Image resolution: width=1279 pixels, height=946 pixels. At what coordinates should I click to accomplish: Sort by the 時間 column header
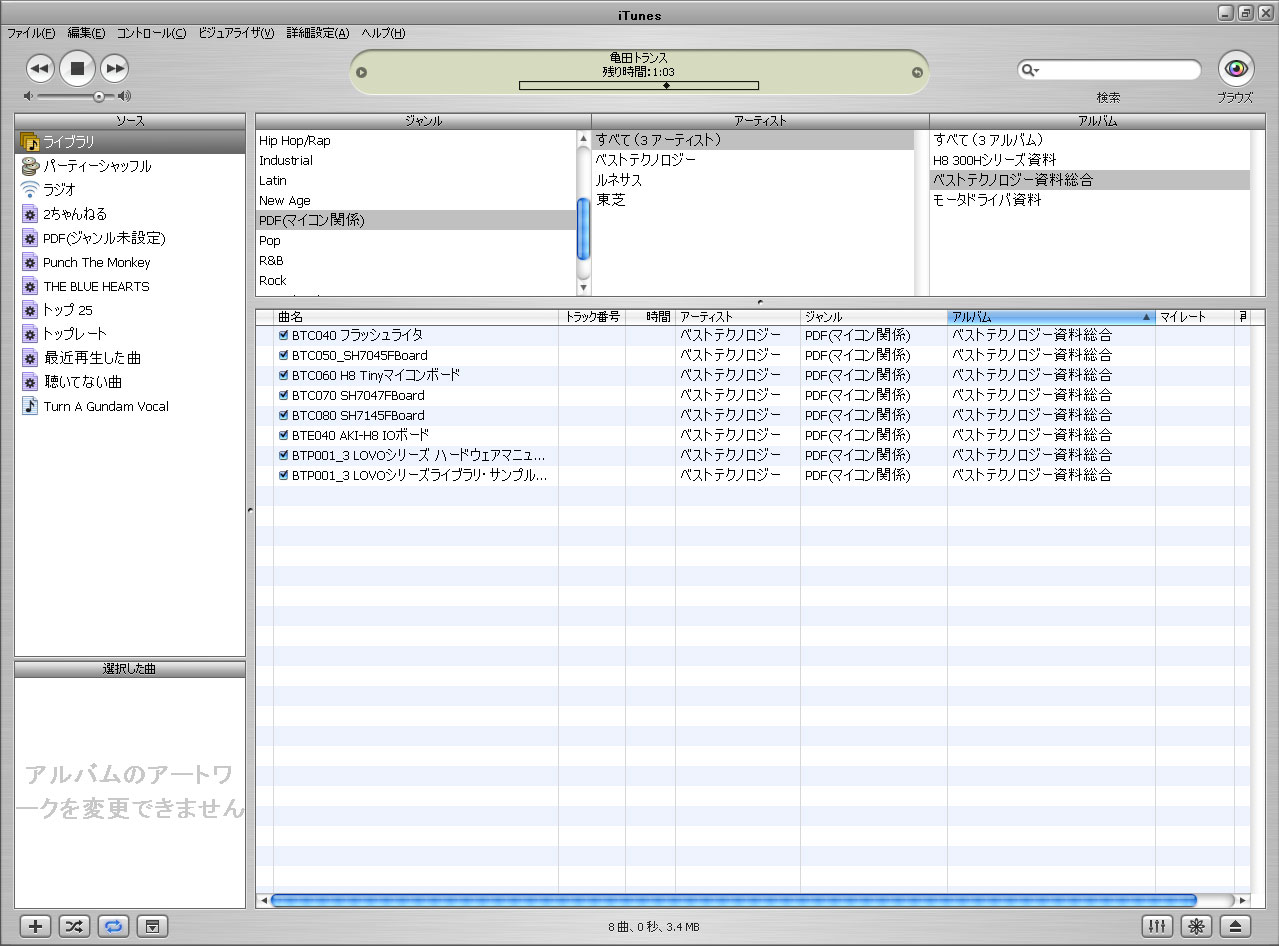(651, 317)
